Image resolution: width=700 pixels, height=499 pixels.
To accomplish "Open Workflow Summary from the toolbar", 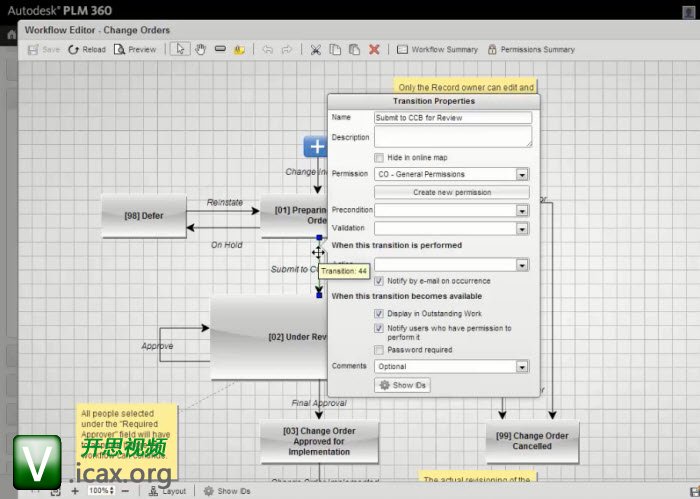I will (x=437, y=49).
